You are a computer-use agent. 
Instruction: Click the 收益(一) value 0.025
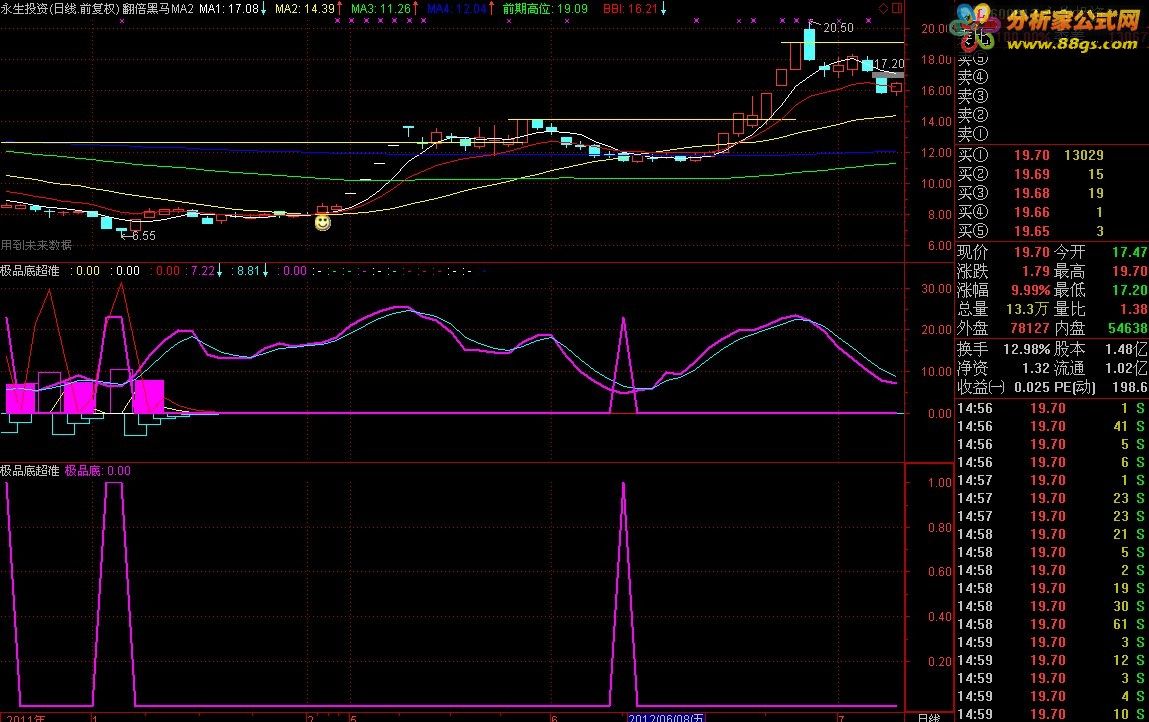click(x=1032, y=387)
